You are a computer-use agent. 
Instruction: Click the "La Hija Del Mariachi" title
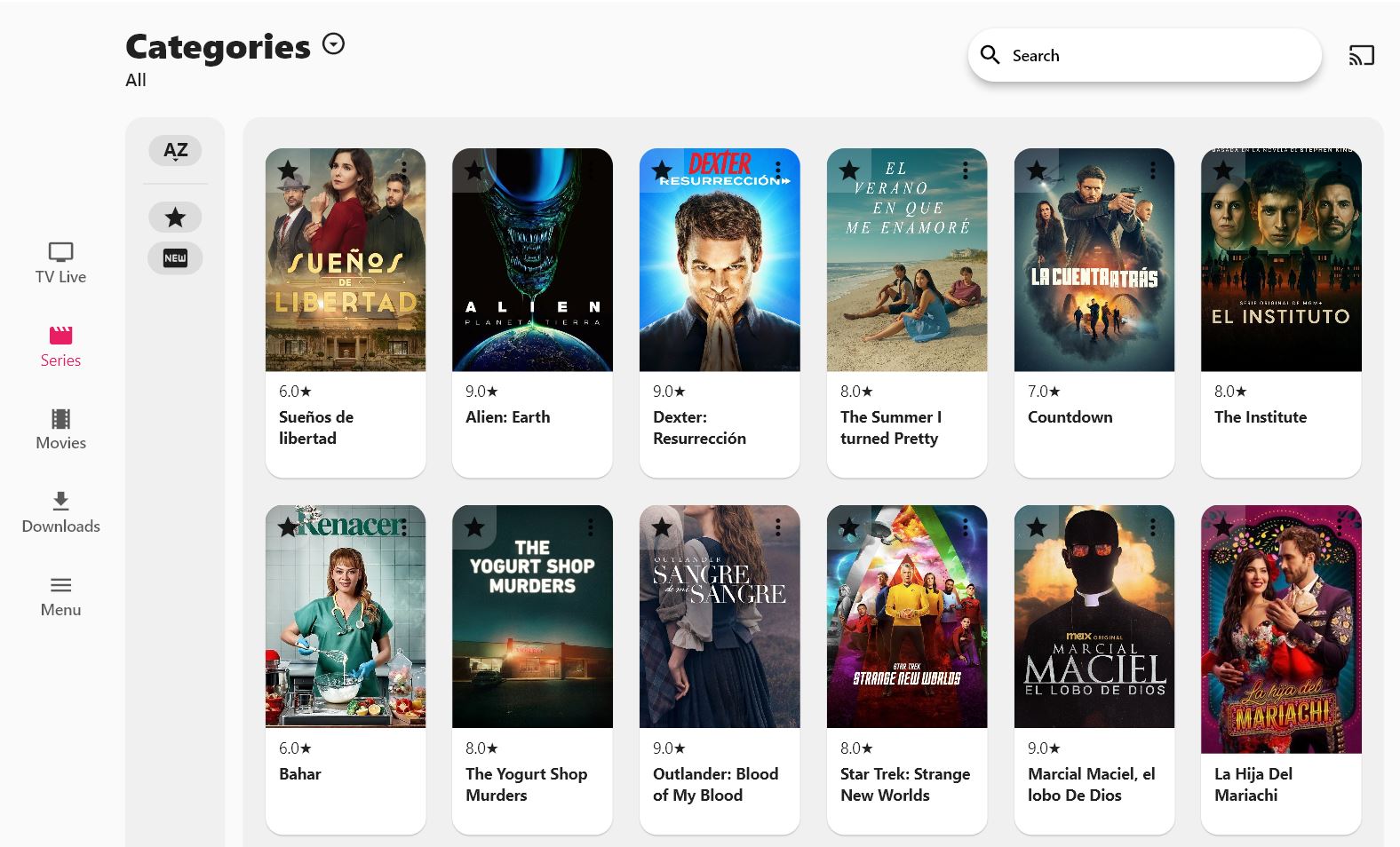pyautogui.click(x=1253, y=784)
